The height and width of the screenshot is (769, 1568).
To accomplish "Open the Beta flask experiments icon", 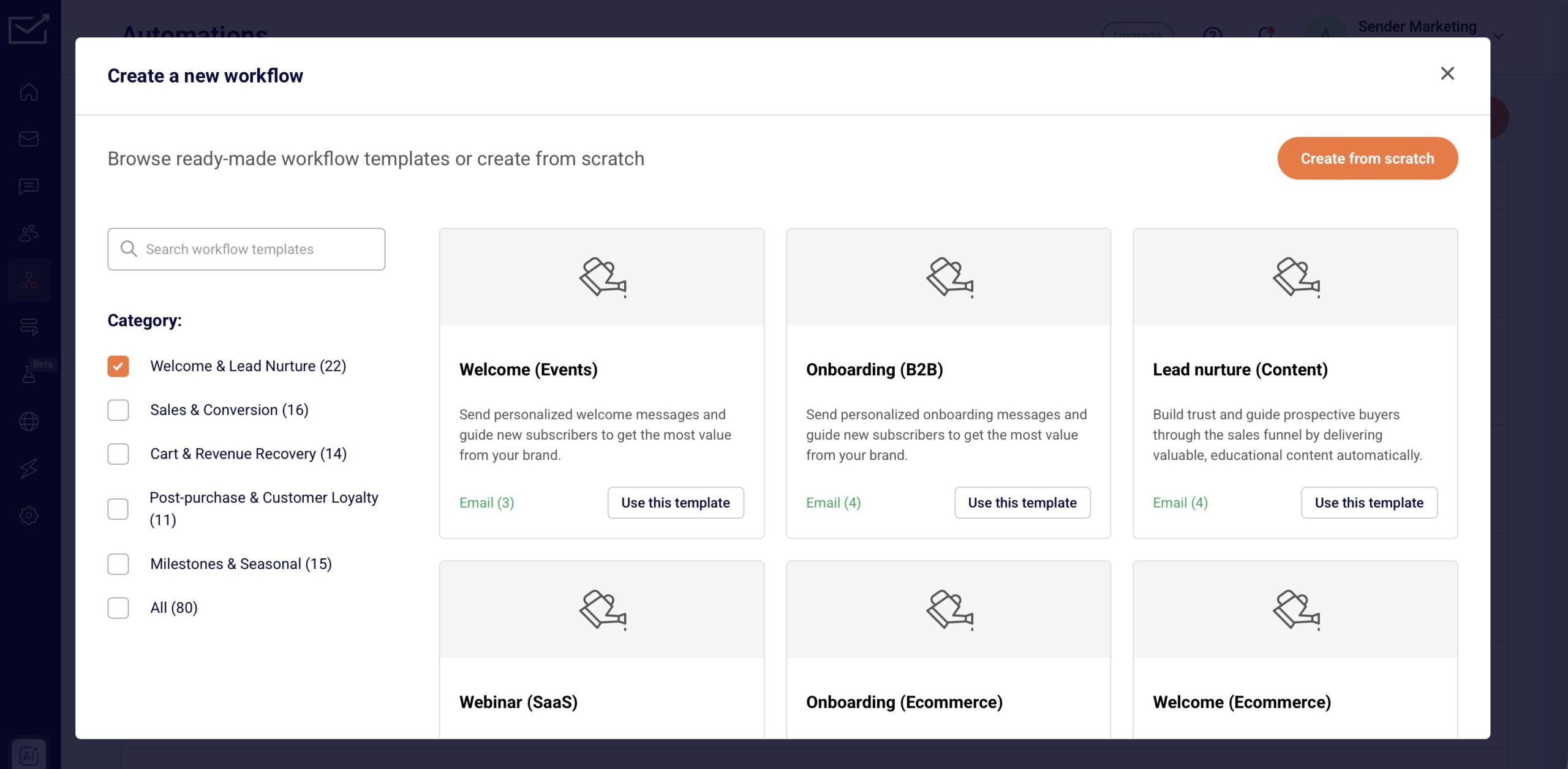I will click(x=29, y=373).
